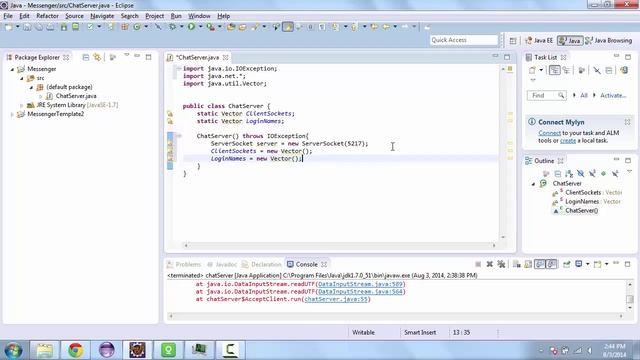
Task: Run the ChatServer program with green Run button
Action: (x=191, y=27)
